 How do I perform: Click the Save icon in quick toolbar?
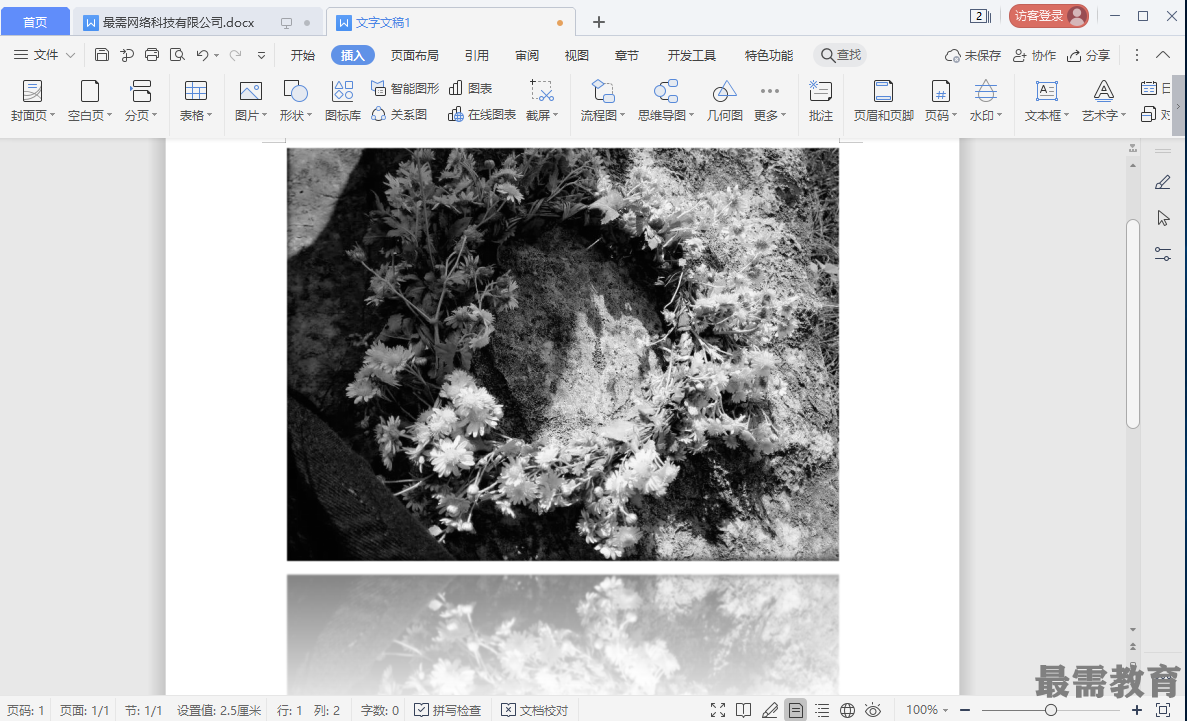click(x=101, y=55)
